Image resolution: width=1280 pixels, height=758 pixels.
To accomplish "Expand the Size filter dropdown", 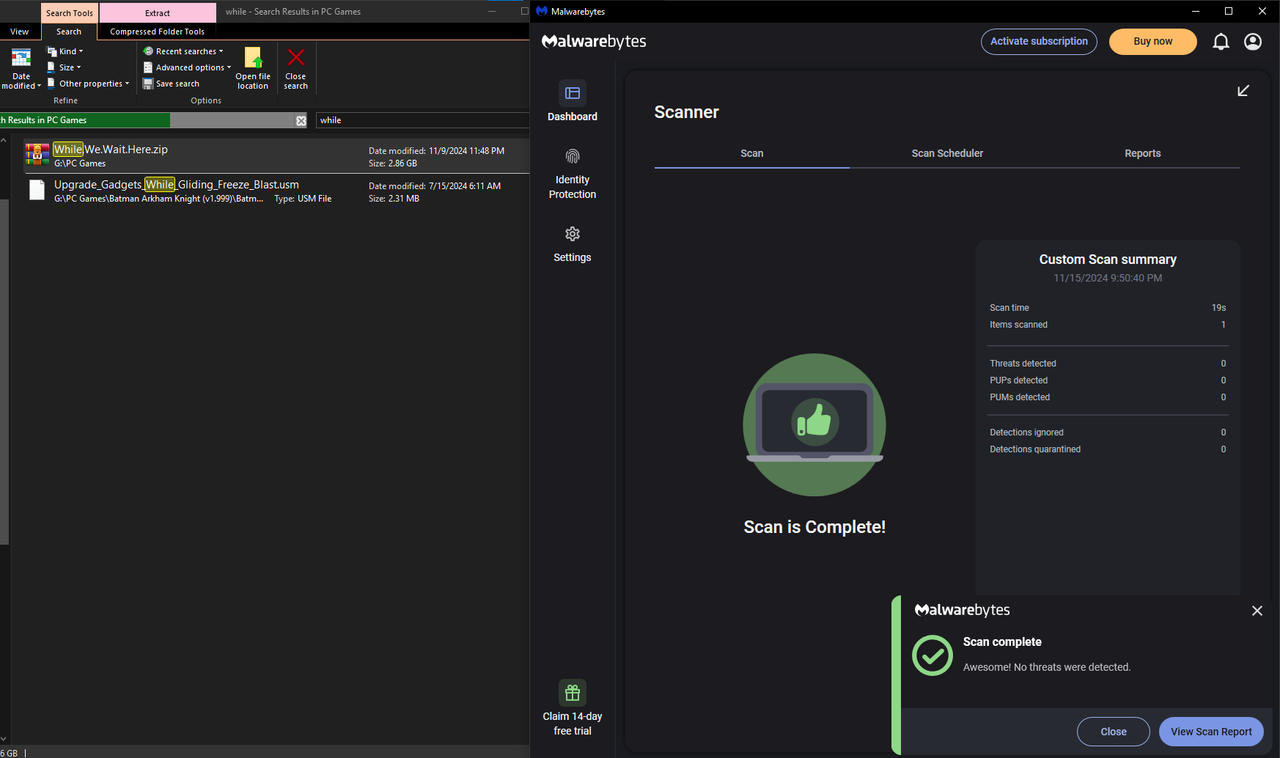I will pos(64,67).
